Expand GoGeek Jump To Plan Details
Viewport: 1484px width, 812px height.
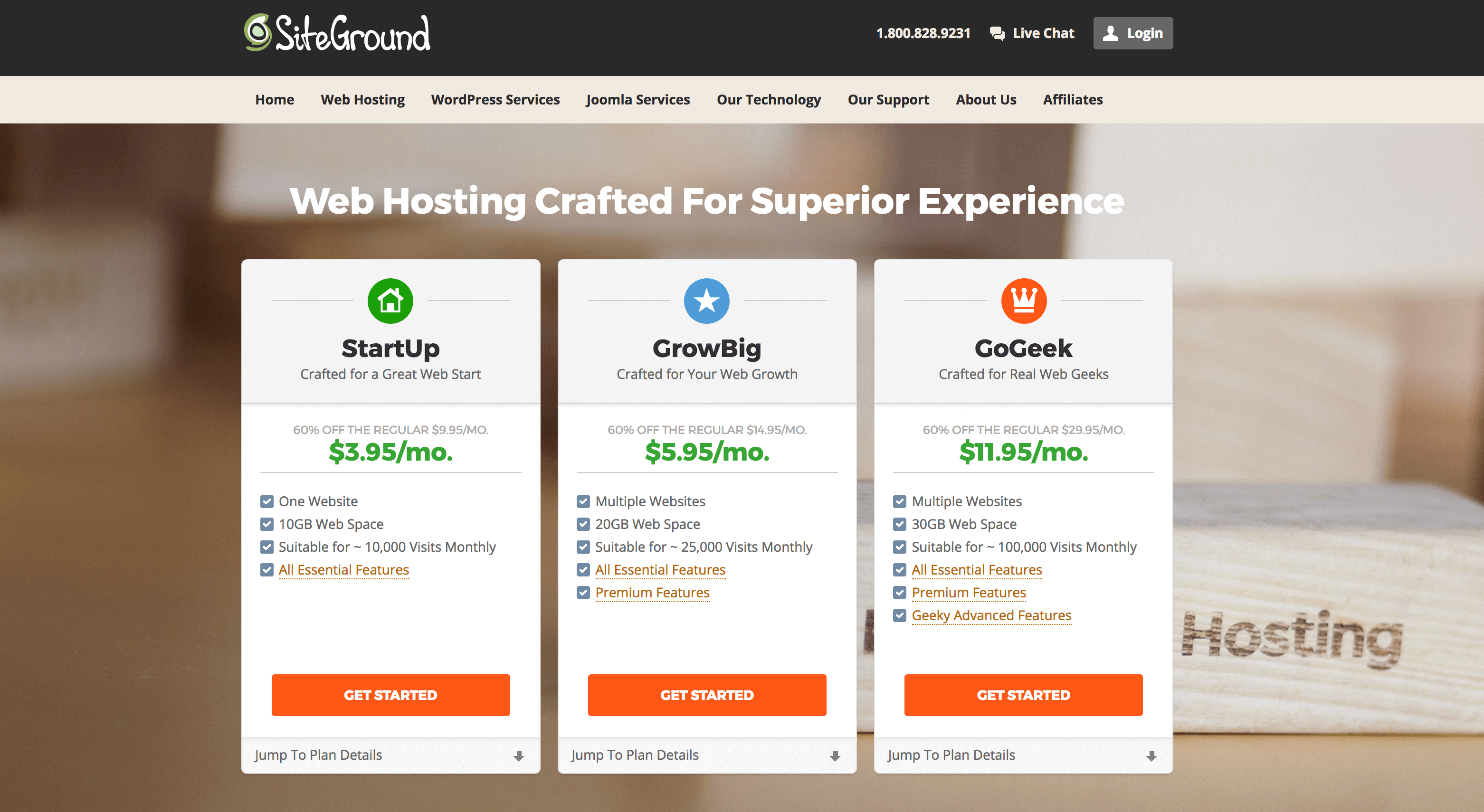(951, 755)
